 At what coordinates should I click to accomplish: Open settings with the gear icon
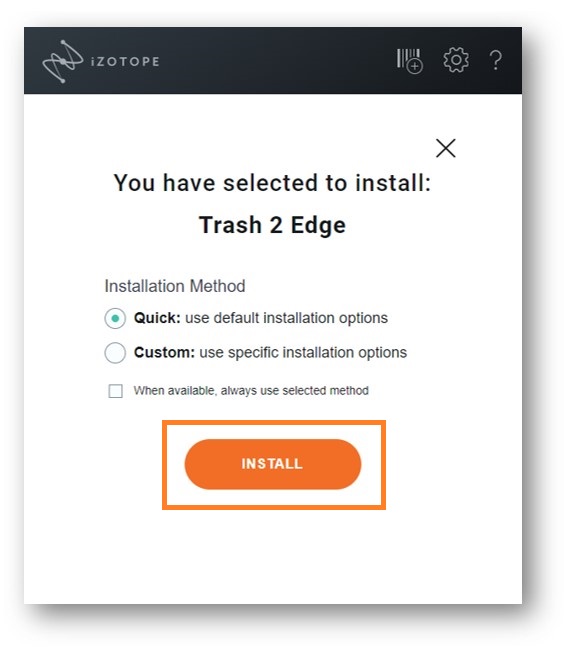point(456,60)
